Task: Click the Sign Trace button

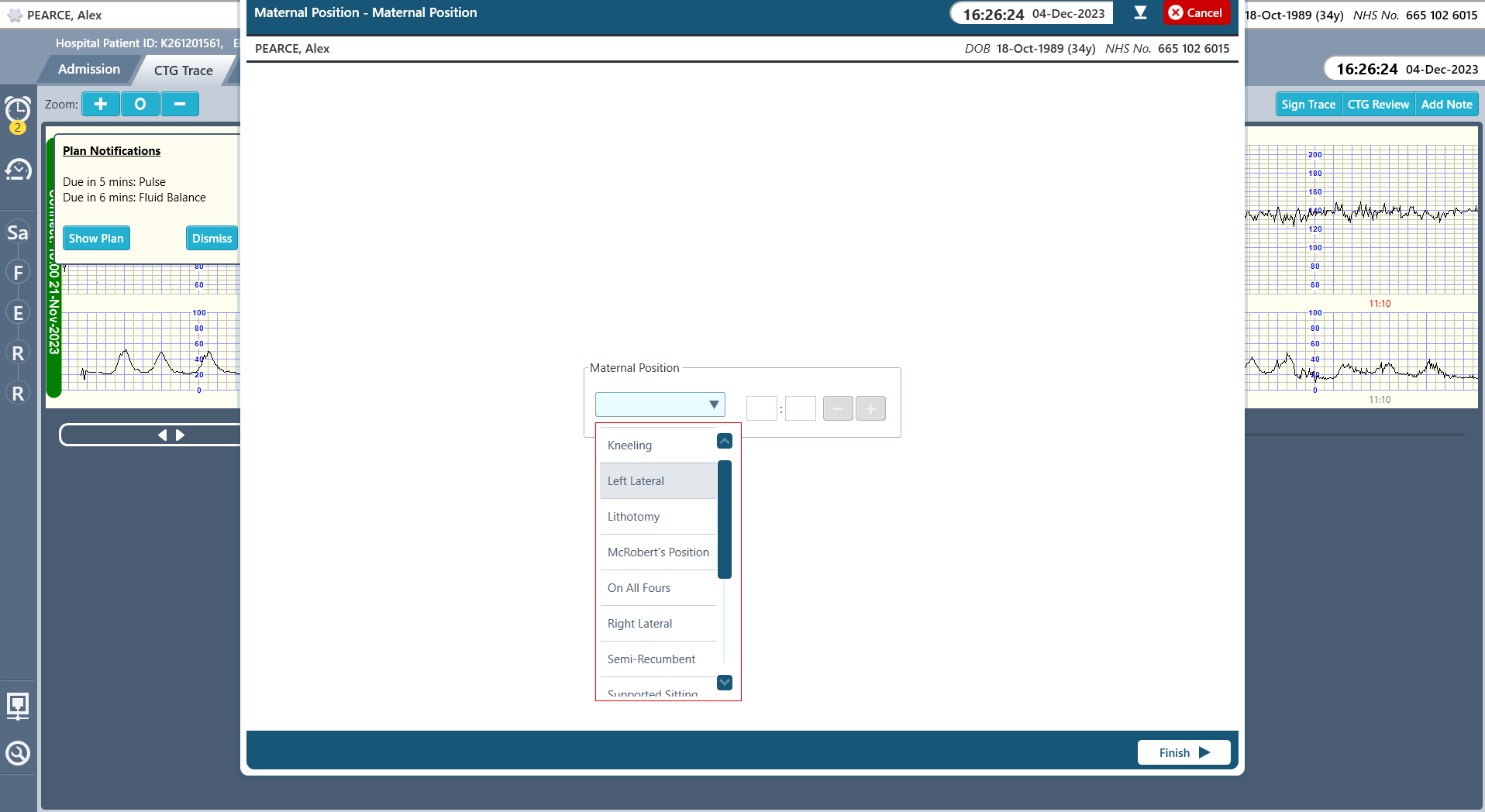Action: pyautogui.click(x=1308, y=105)
